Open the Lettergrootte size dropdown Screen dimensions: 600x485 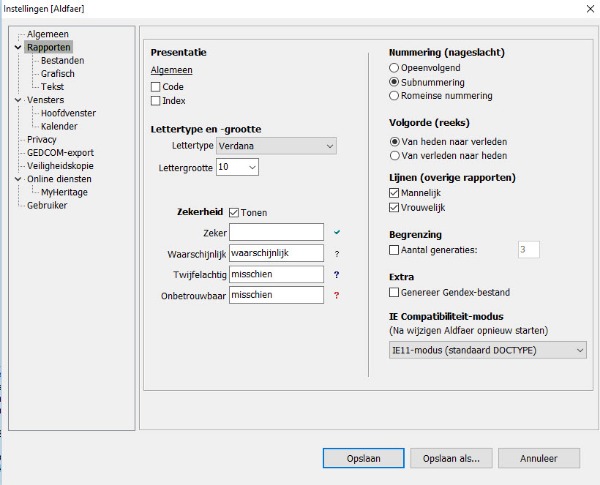(237, 168)
